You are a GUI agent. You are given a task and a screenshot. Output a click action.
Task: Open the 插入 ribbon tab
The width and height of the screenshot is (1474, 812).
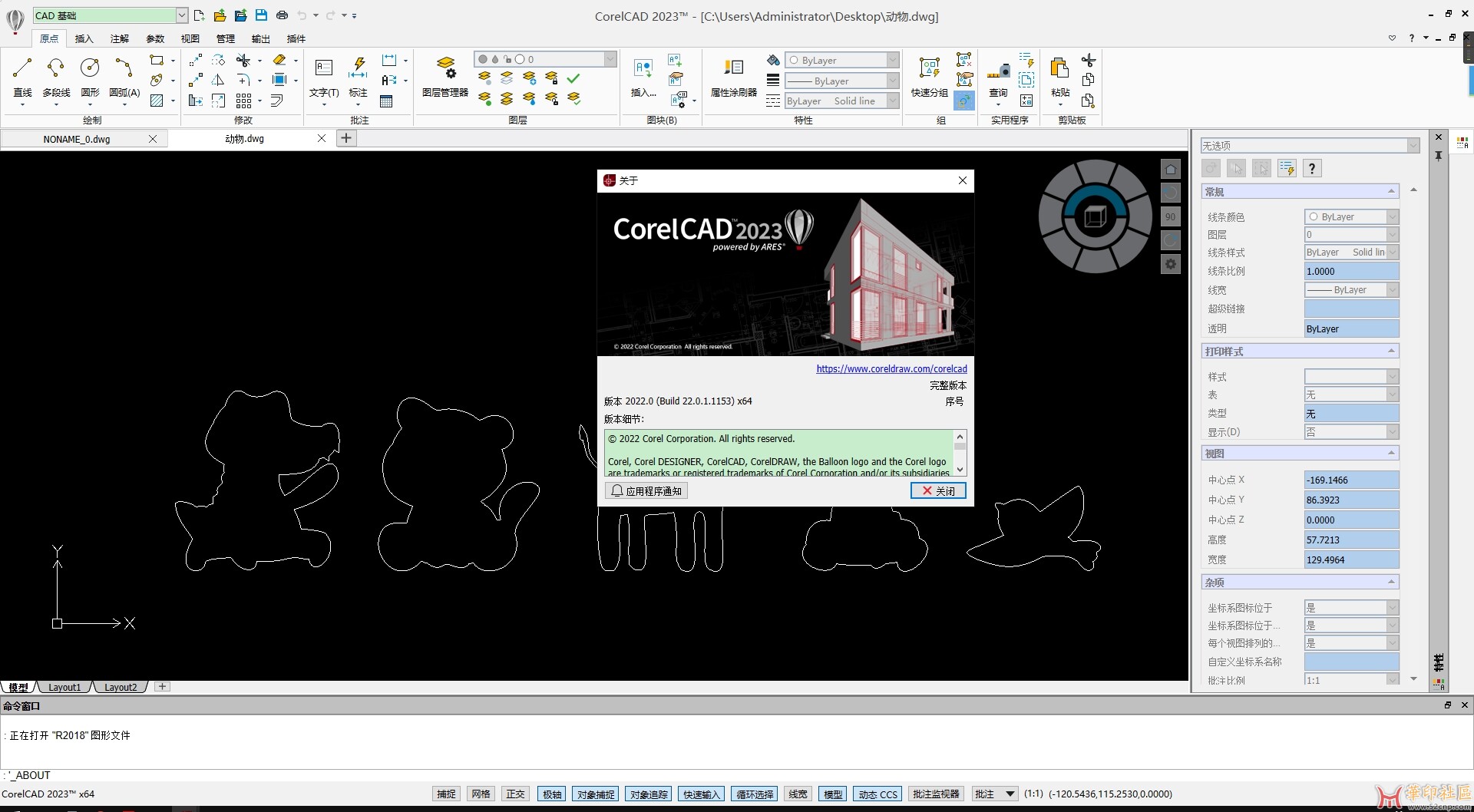(84, 38)
